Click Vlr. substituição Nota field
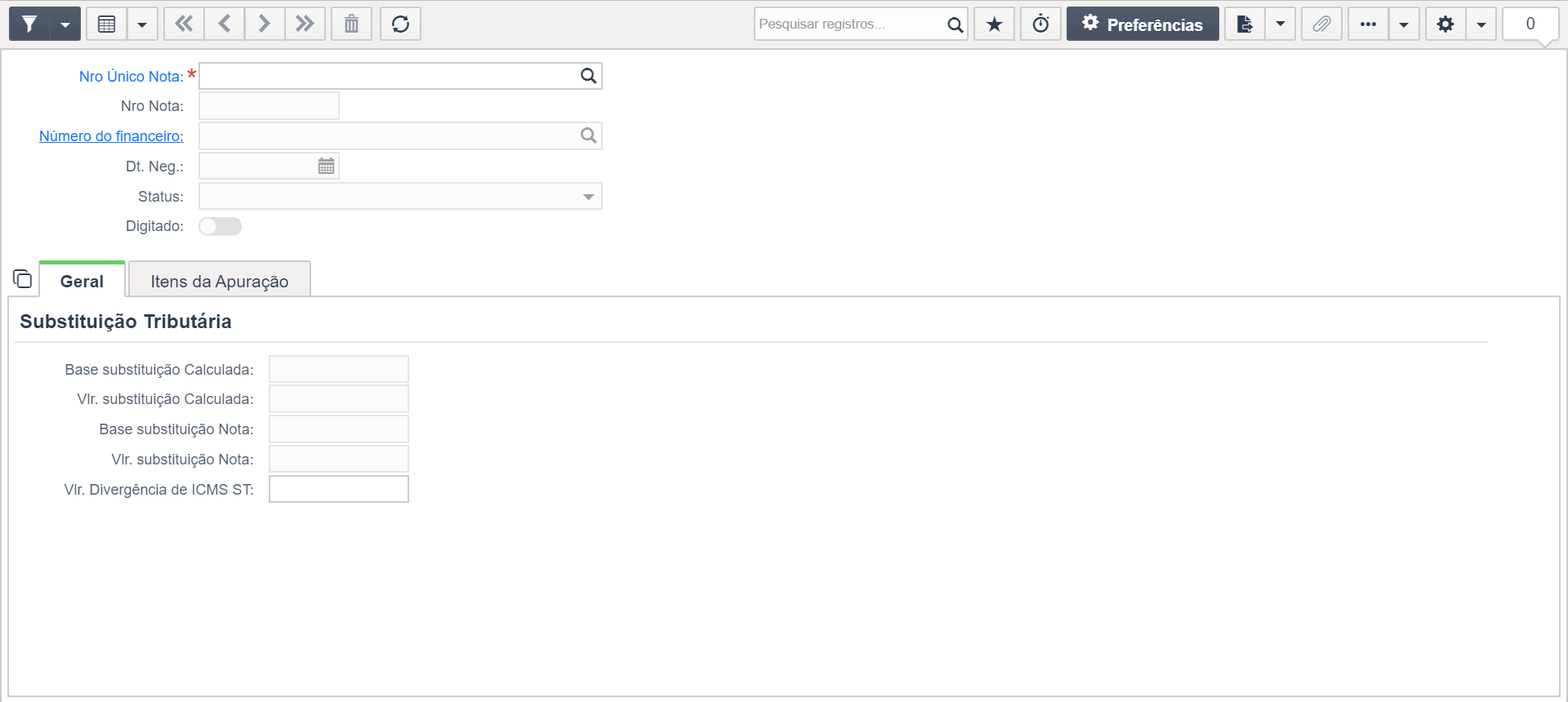This screenshot has width=1568, height=702. (x=339, y=459)
